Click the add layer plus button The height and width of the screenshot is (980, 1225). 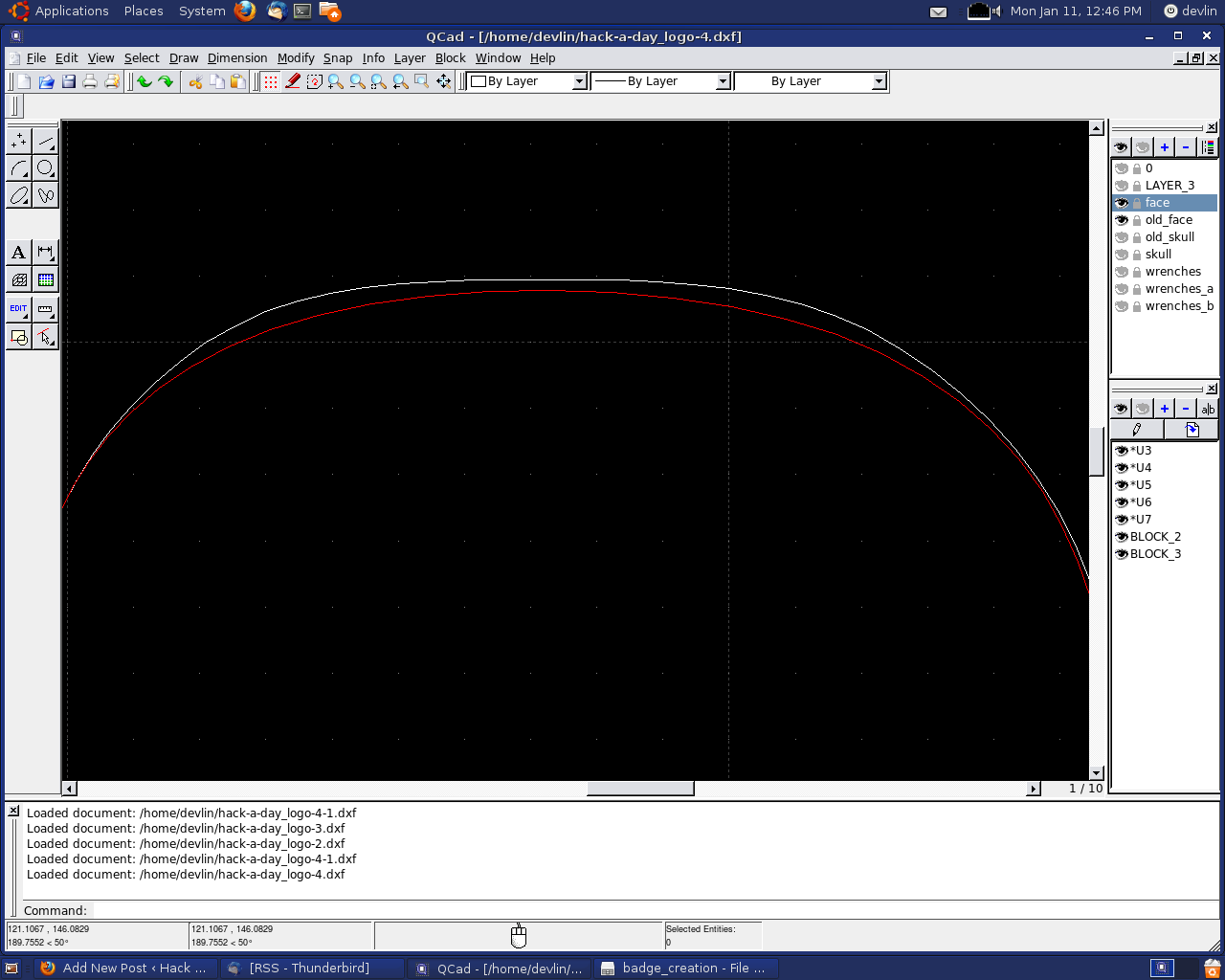click(x=1164, y=146)
